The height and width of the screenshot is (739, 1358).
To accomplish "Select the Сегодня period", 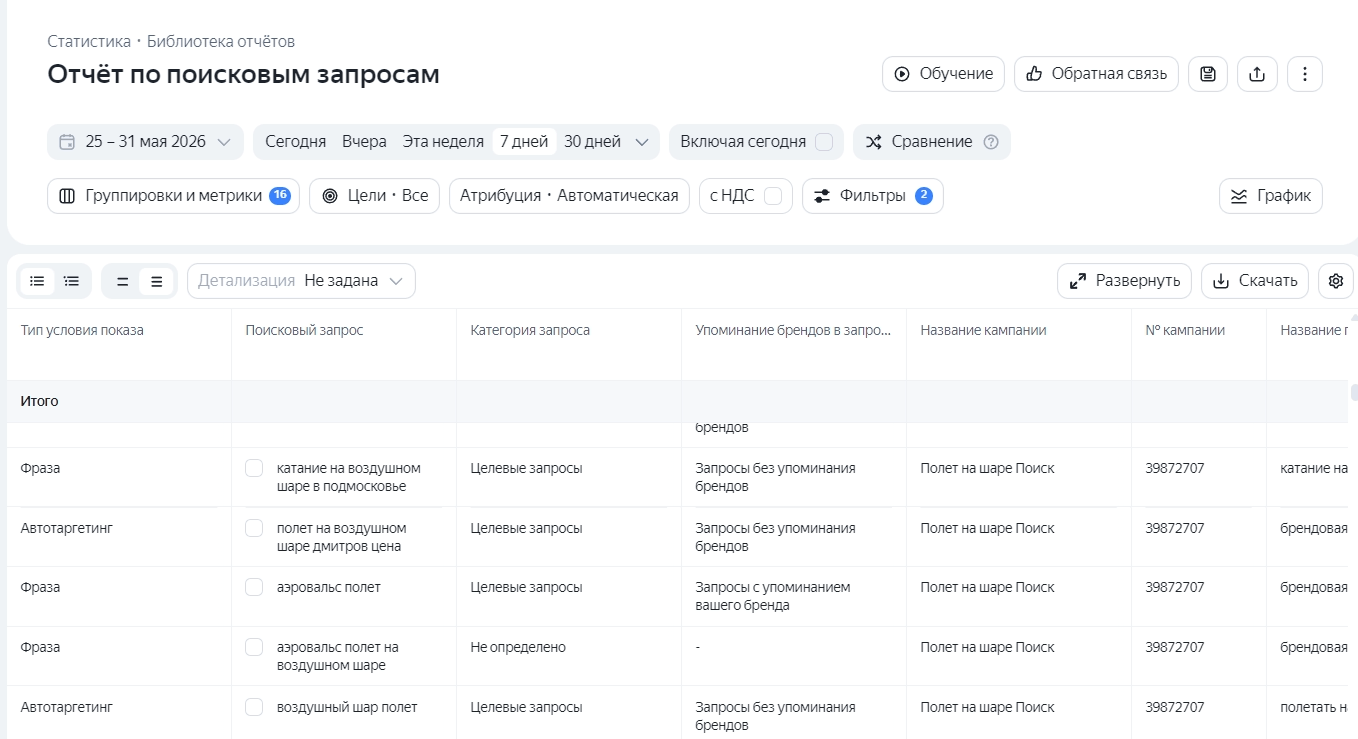I will tap(295, 142).
